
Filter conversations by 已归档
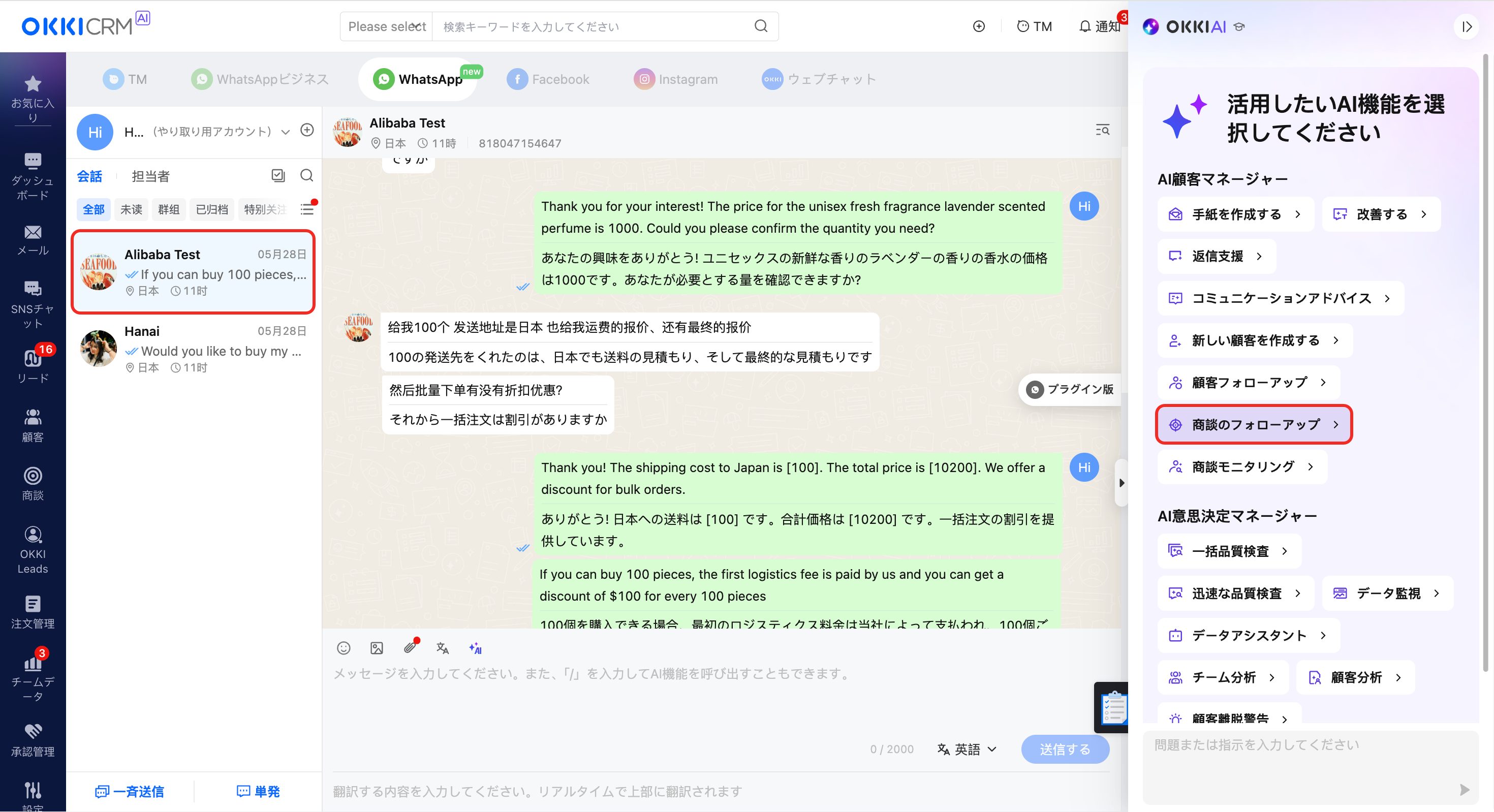click(212, 209)
